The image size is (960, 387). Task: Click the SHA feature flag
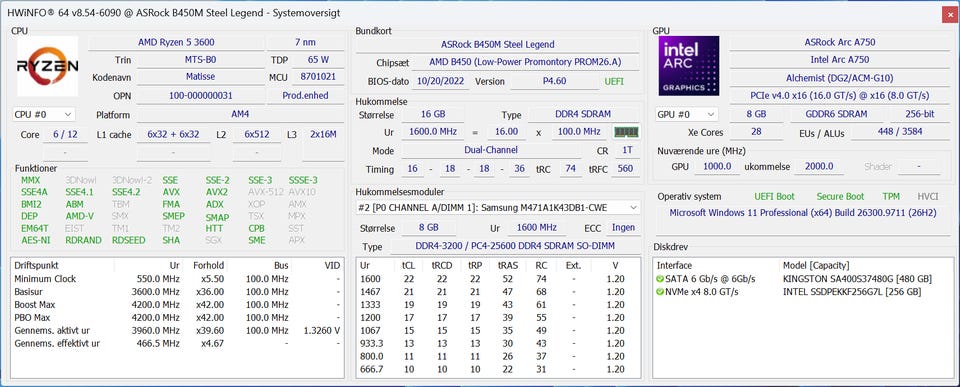pyautogui.click(x=171, y=240)
